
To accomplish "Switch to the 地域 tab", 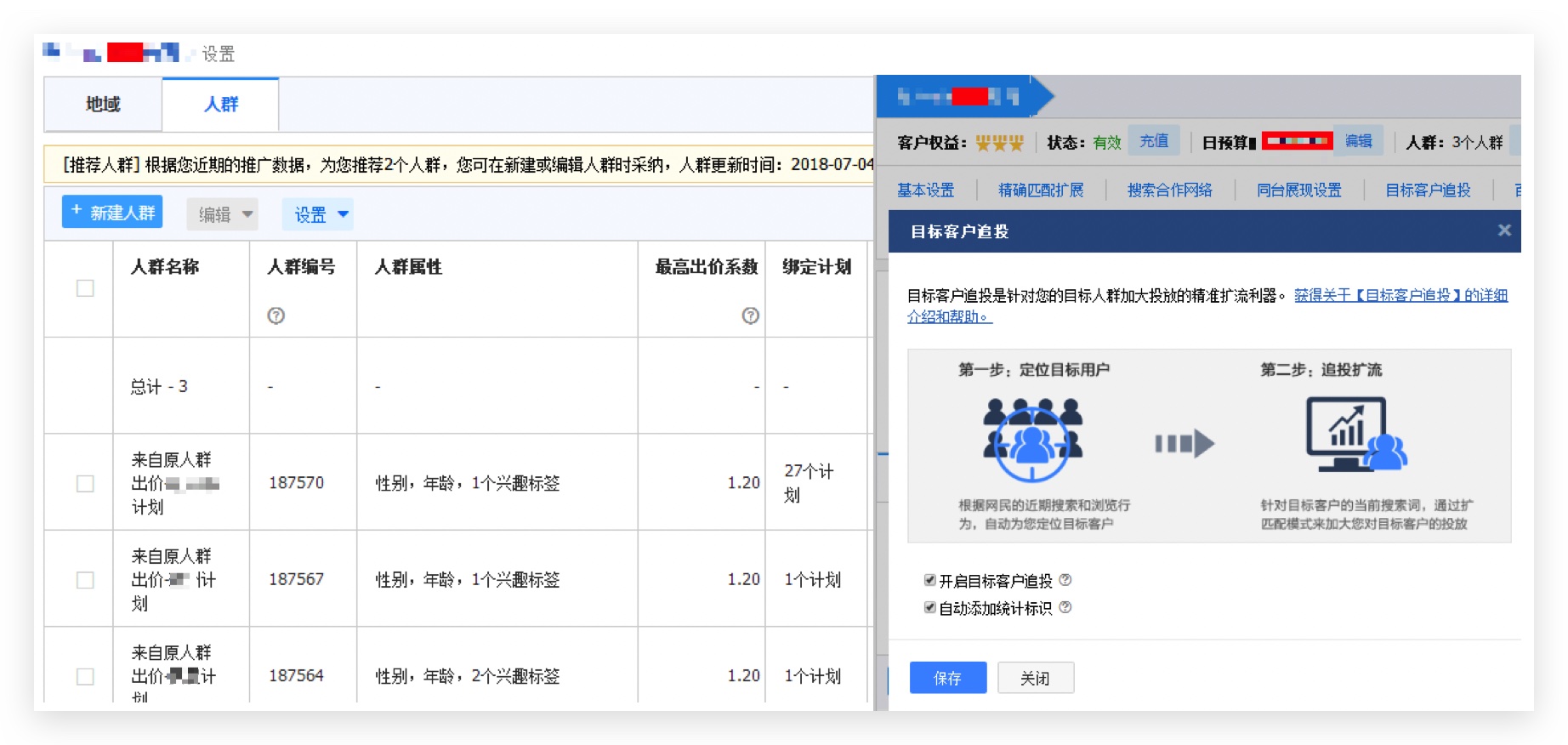I will [x=103, y=104].
